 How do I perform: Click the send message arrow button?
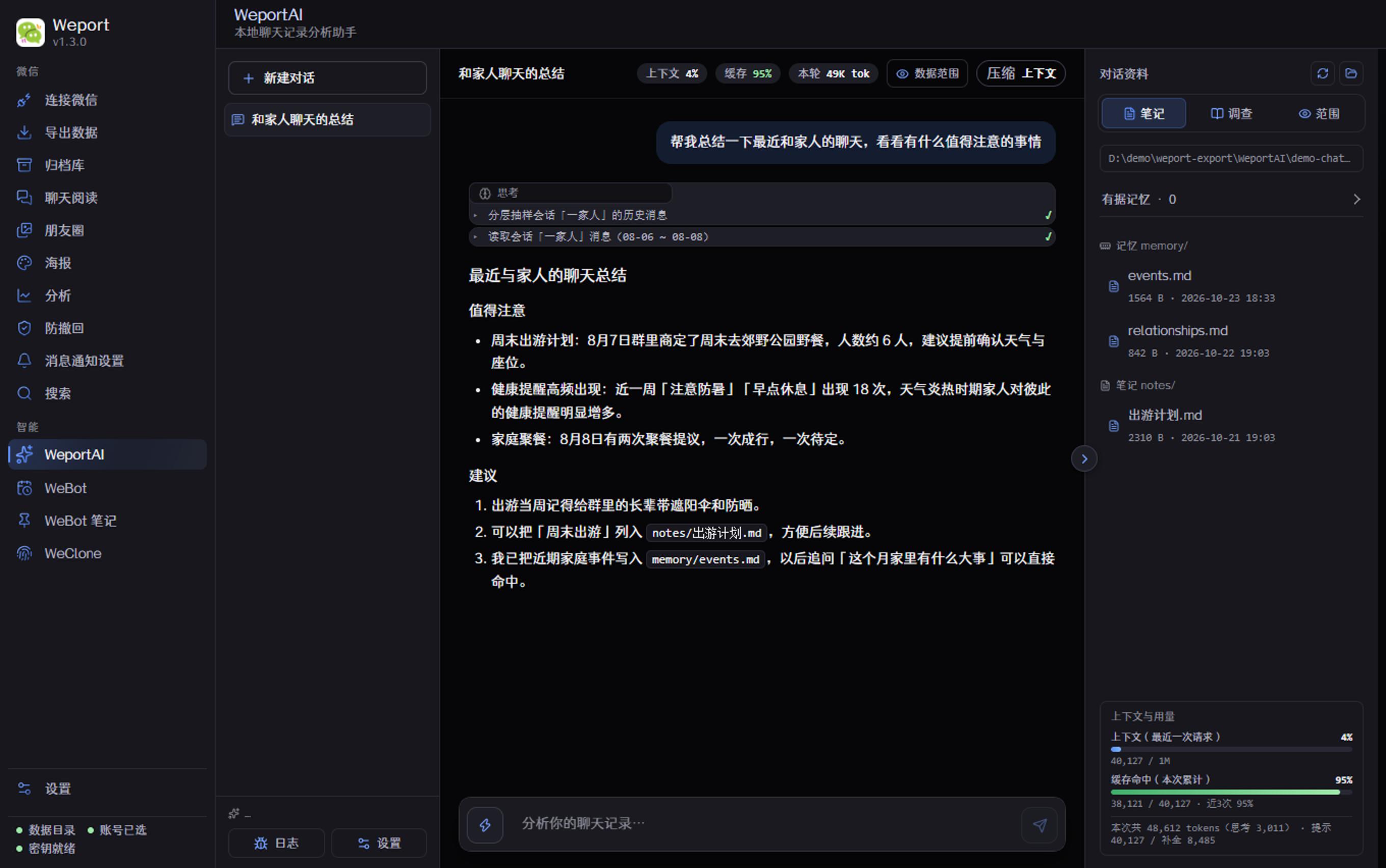[1039, 825]
